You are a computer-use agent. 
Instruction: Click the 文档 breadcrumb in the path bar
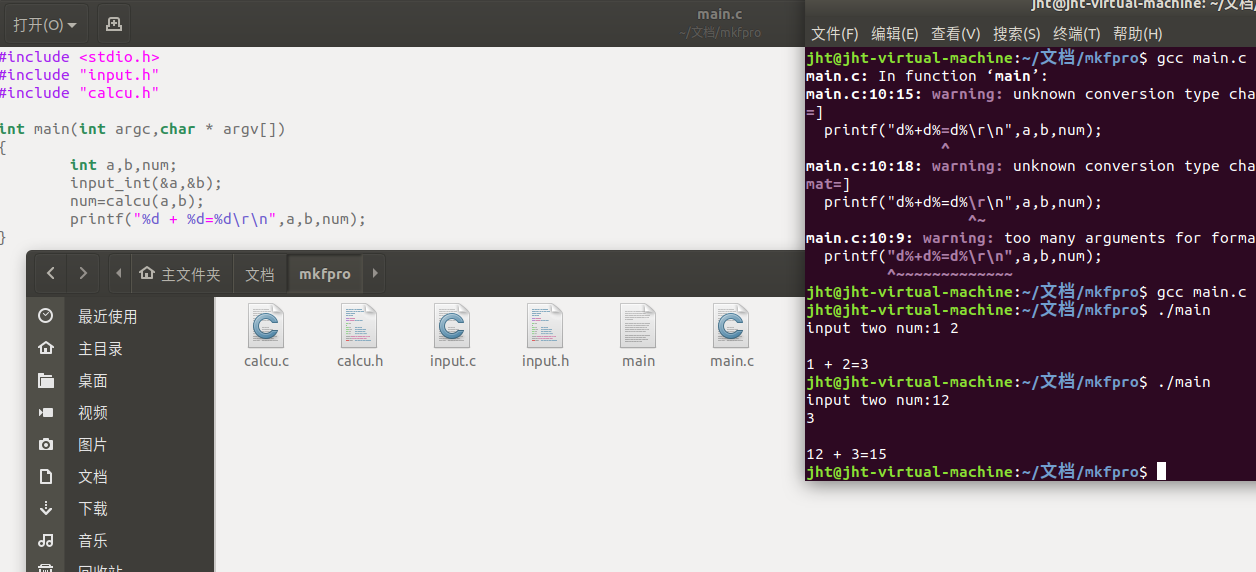click(260, 273)
